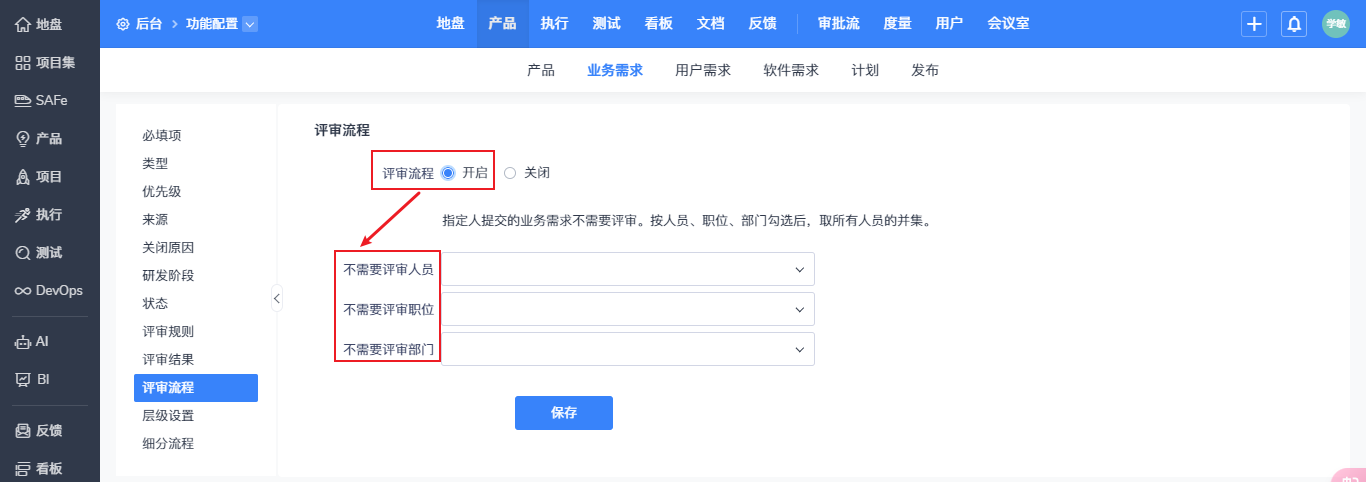1366x482 pixels.
Task: Click the plus create button in header
Action: 1254,24
